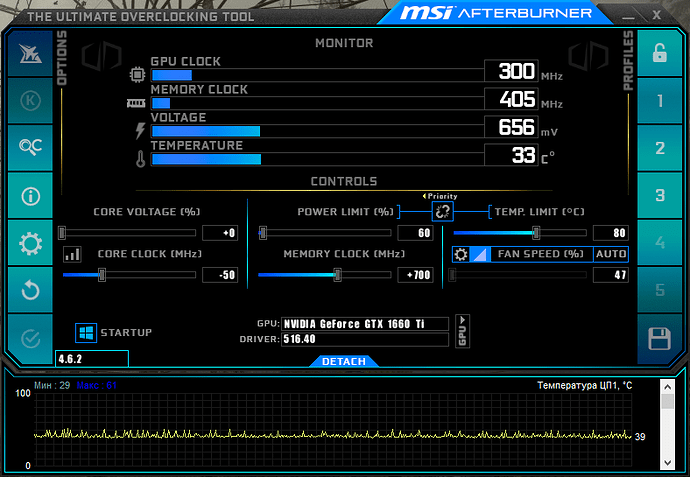Open the voltage/frequency curve editor icon
Viewport: 690px width, 477px height.
click(x=72, y=254)
